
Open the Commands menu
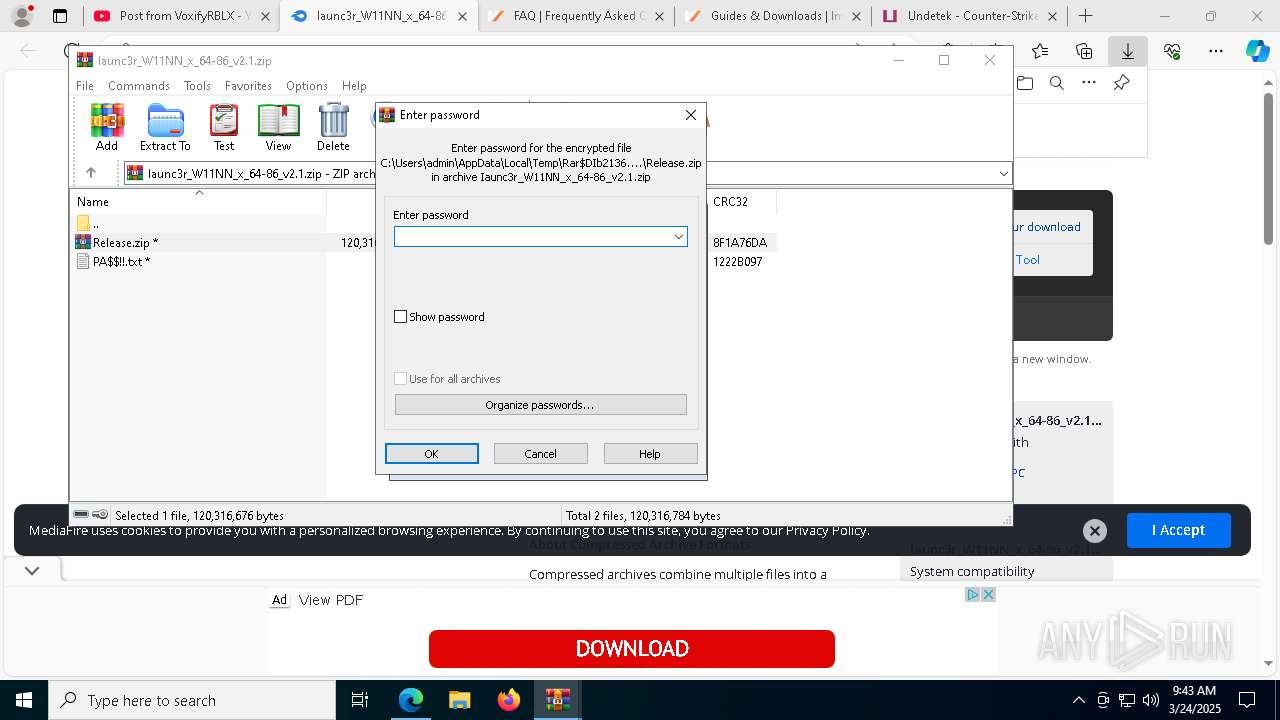(x=139, y=86)
